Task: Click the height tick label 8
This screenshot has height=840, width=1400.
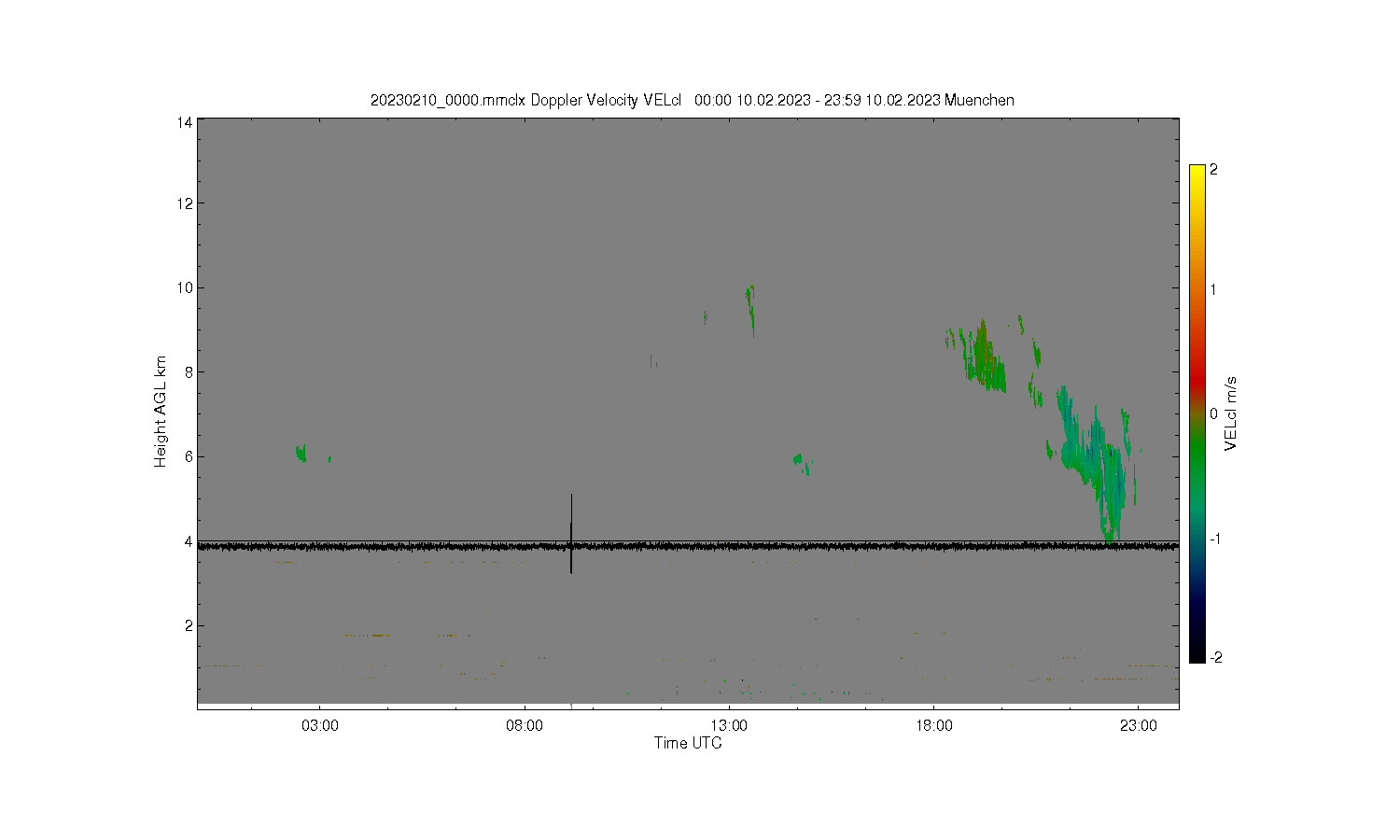Action: 189,372
